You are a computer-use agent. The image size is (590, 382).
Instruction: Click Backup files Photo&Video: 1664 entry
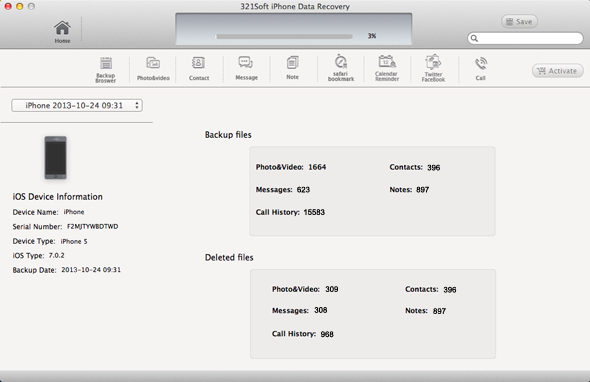(291, 167)
